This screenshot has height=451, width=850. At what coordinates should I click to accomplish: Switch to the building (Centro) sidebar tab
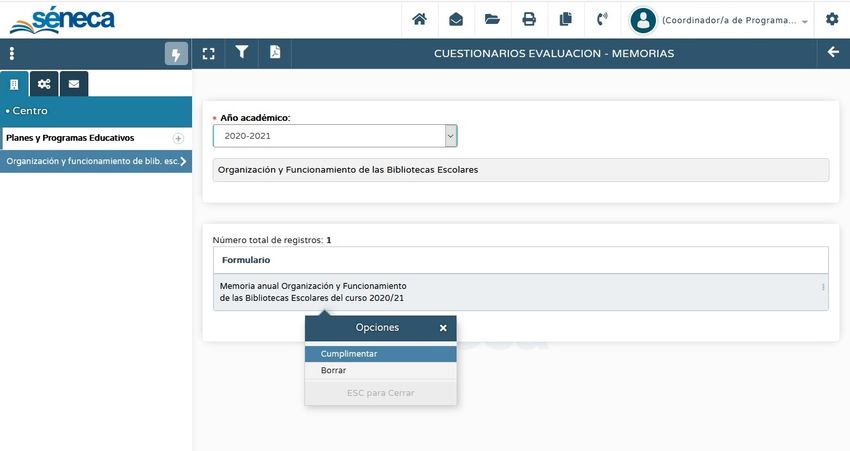coord(14,84)
